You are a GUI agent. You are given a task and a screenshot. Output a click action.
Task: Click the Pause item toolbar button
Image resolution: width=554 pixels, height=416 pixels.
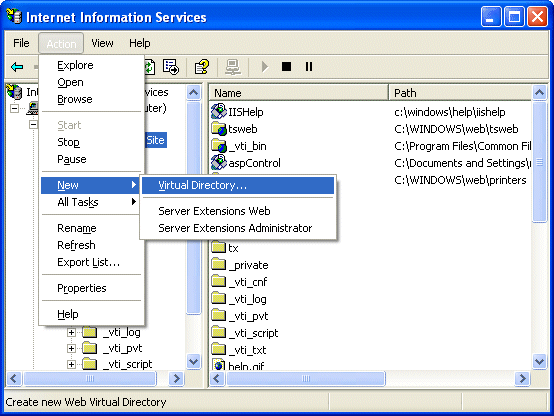pyautogui.click(x=309, y=66)
